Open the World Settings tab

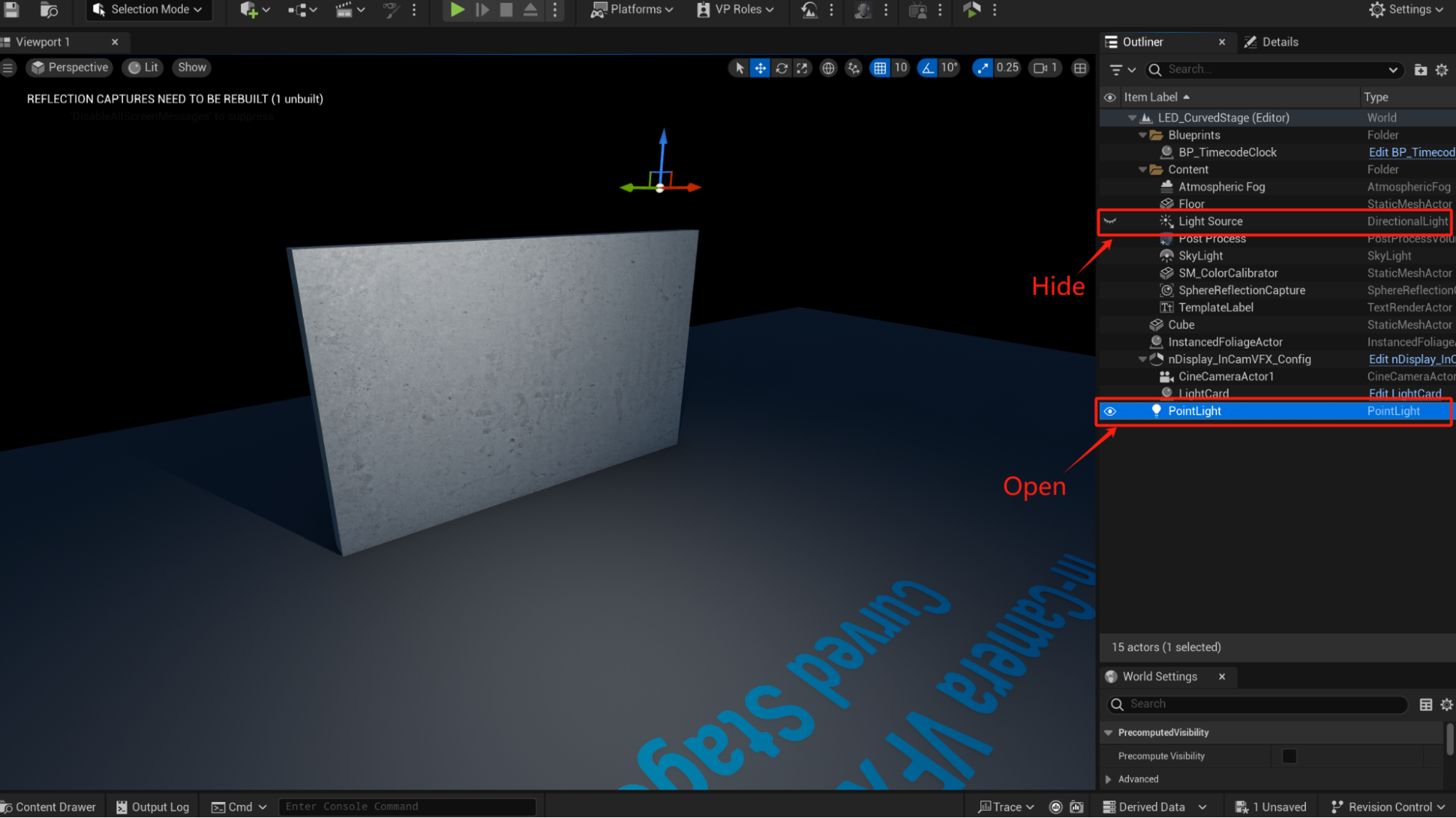tap(1157, 676)
